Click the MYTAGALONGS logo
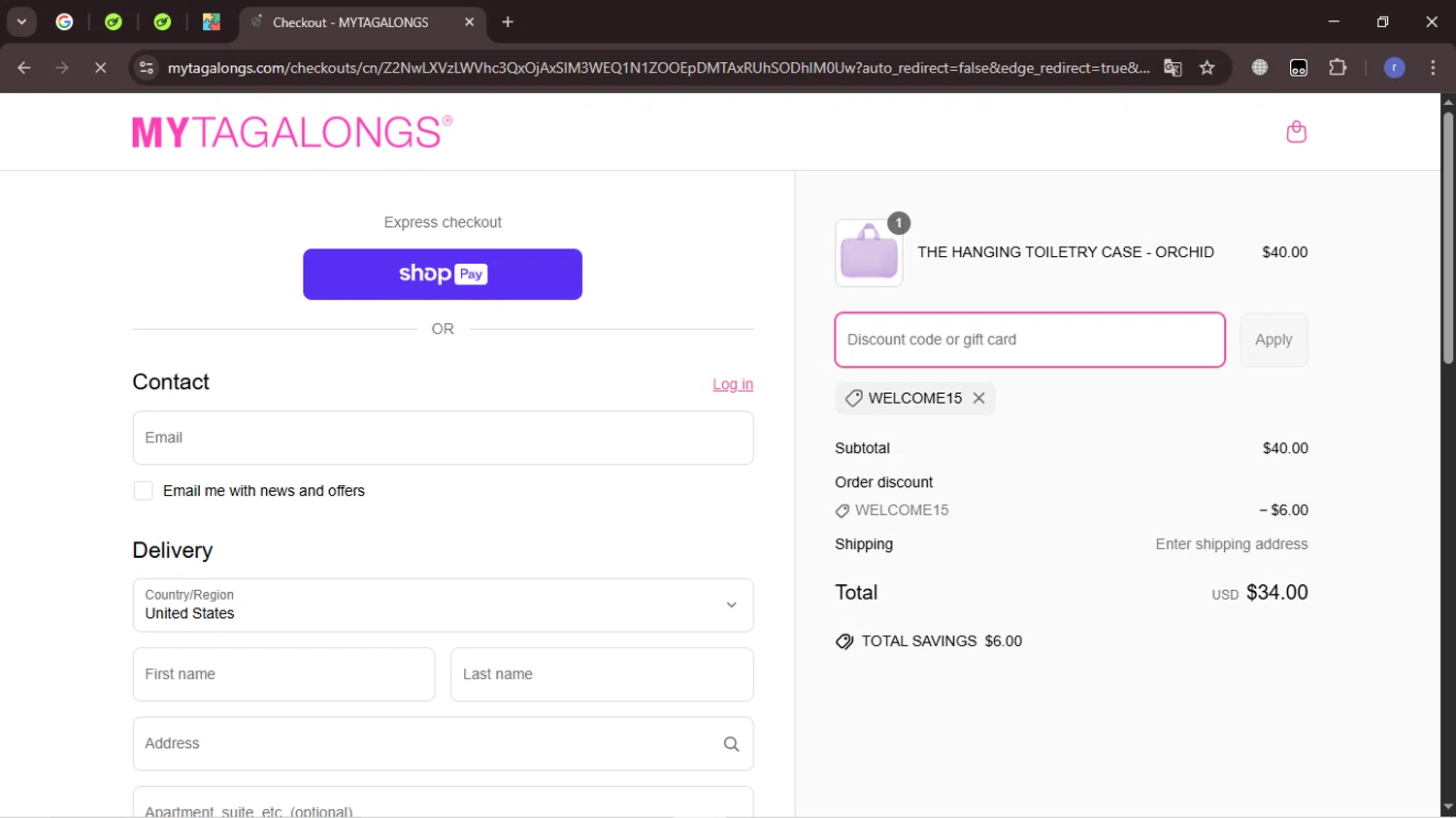The image size is (1456, 818). (292, 133)
